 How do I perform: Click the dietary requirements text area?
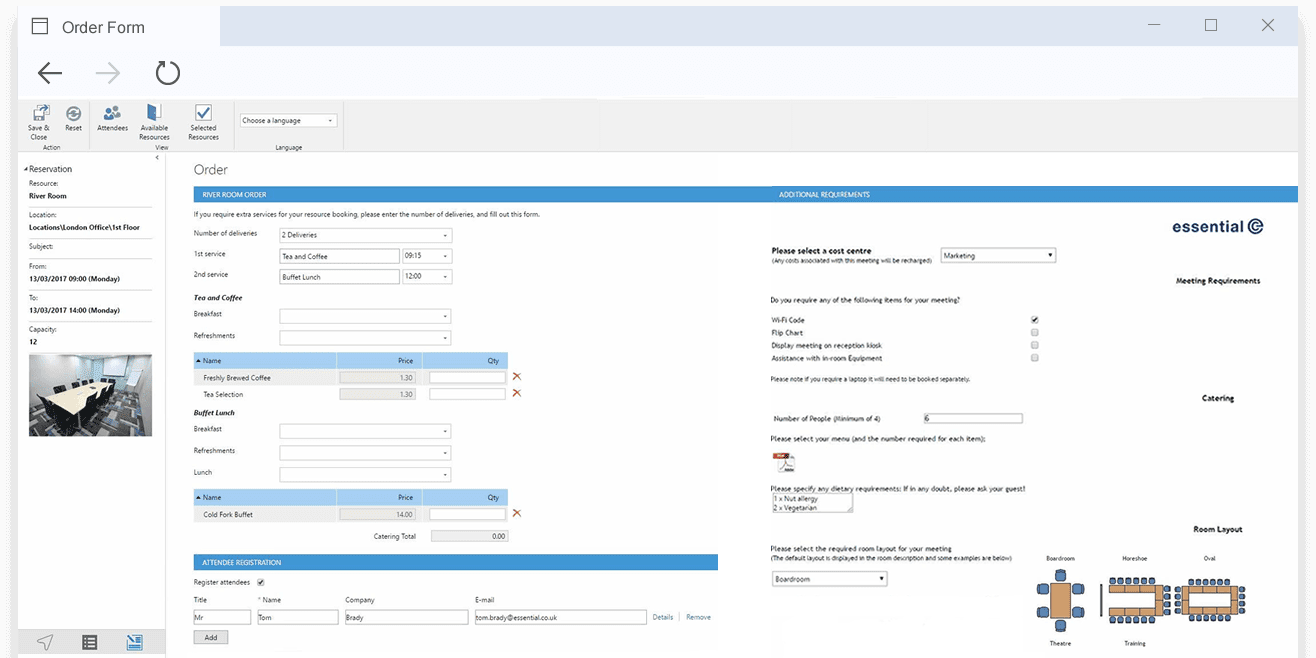pos(812,502)
